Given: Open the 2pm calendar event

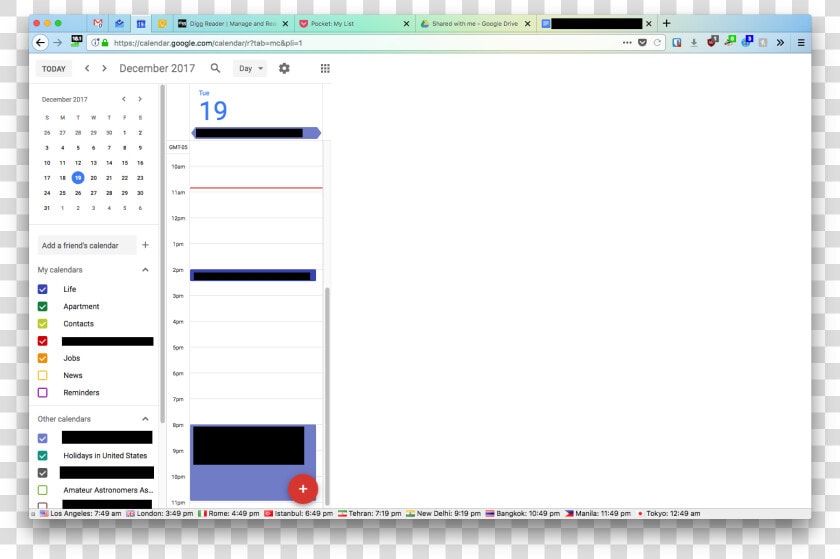Looking at the screenshot, I should (x=253, y=275).
